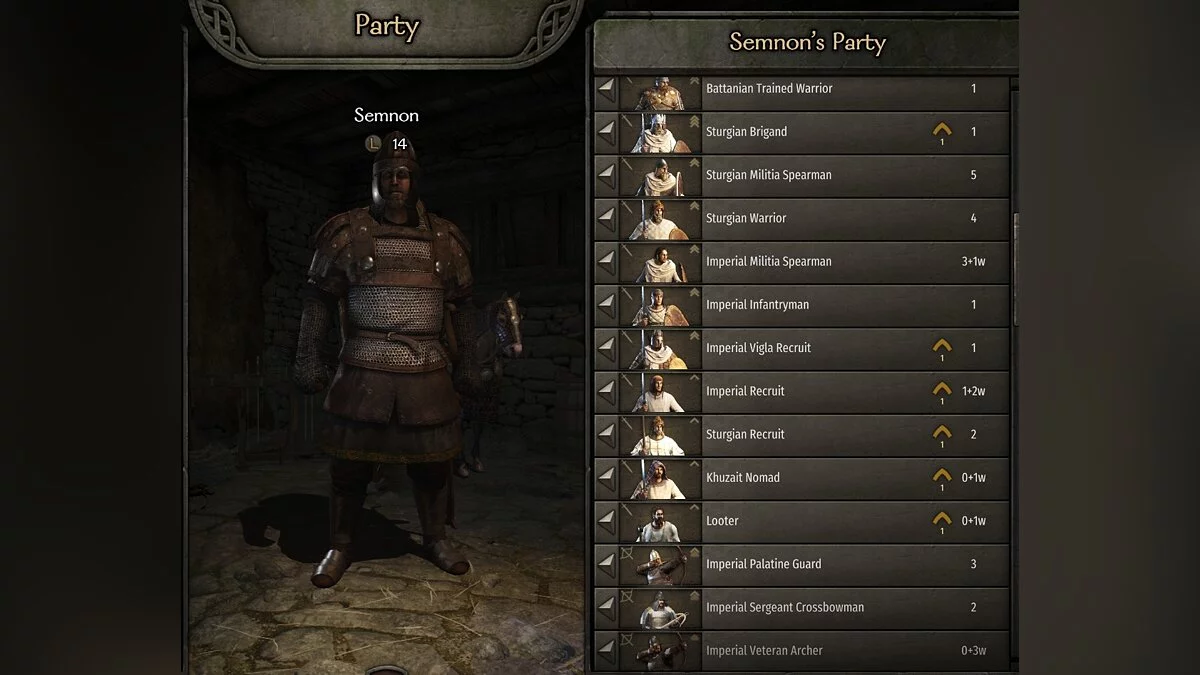Click transfer arrow beside Imperial Palatine Guard
This screenshot has width=1200, height=675.
[607, 564]
